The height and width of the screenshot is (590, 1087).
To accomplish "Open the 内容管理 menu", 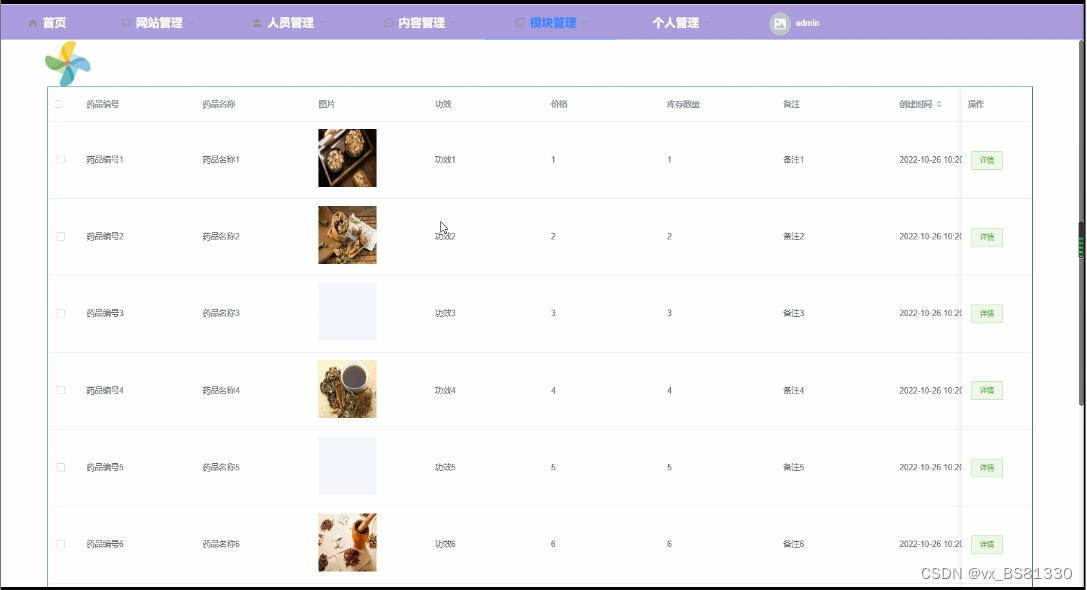I will (x=421, y=23).
